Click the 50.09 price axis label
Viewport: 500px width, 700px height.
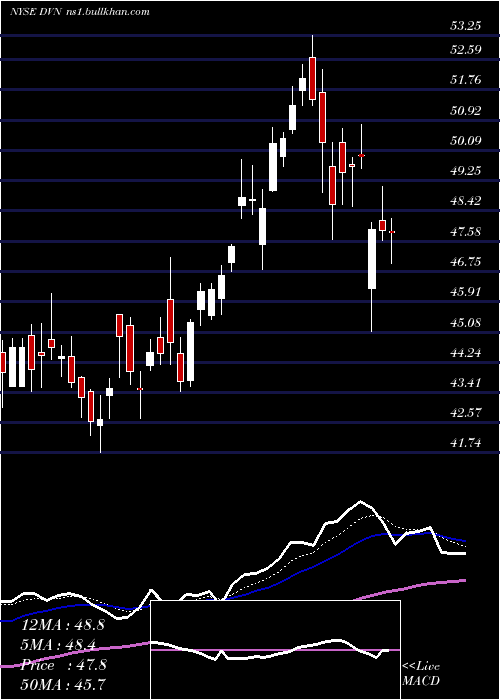465,141
